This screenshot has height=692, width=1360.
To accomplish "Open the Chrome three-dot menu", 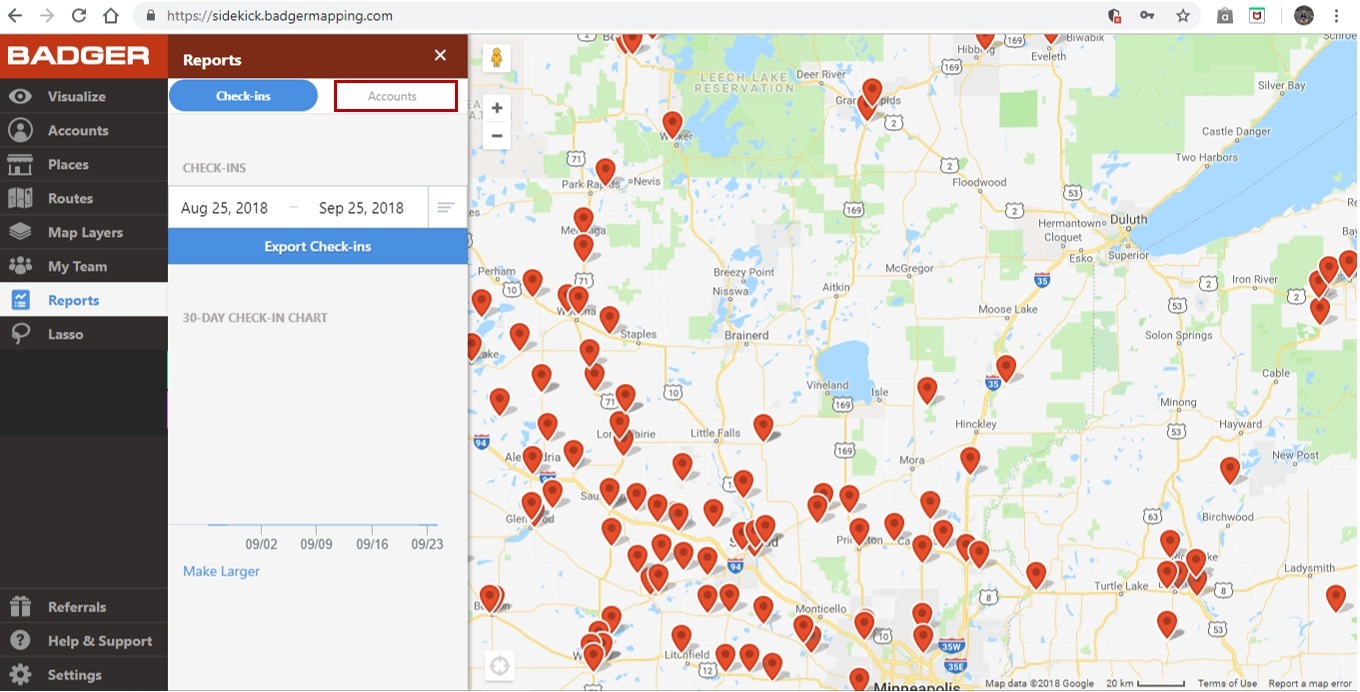I will click(x=1337, y=16).
